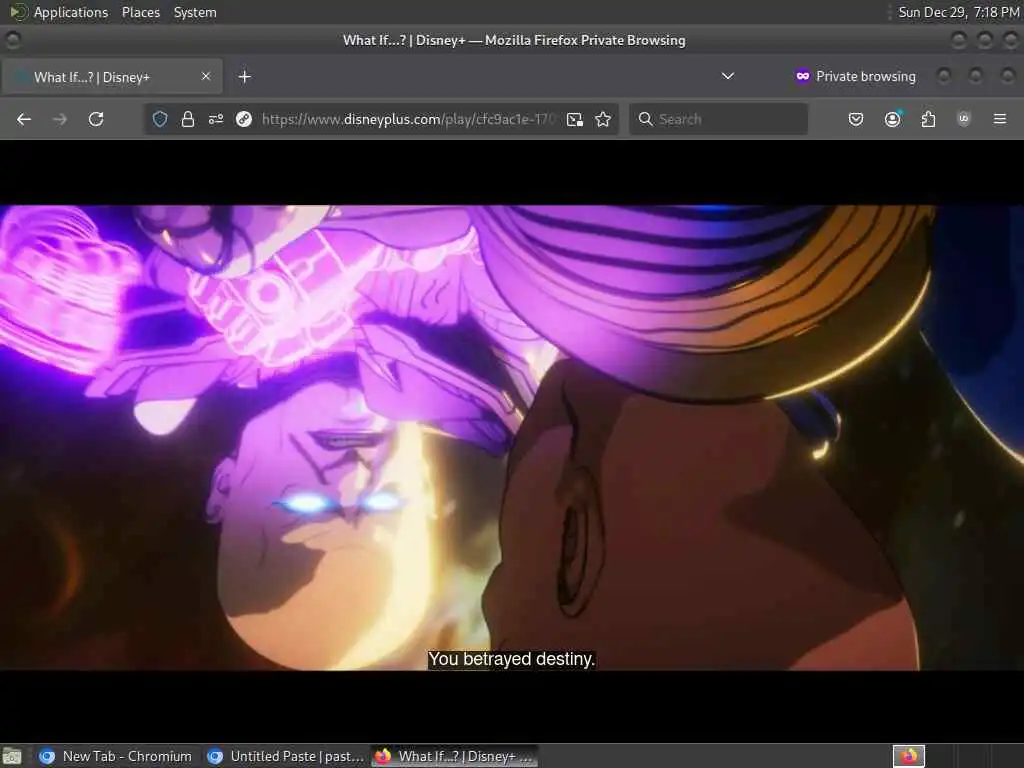Open the Extensions panel

point(928,119)
